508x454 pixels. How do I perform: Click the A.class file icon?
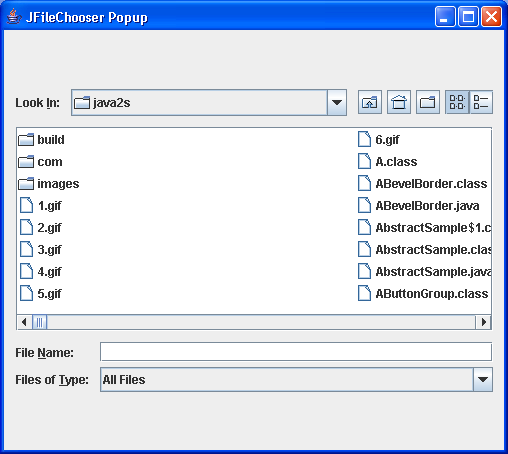click(x=364, y=161)
